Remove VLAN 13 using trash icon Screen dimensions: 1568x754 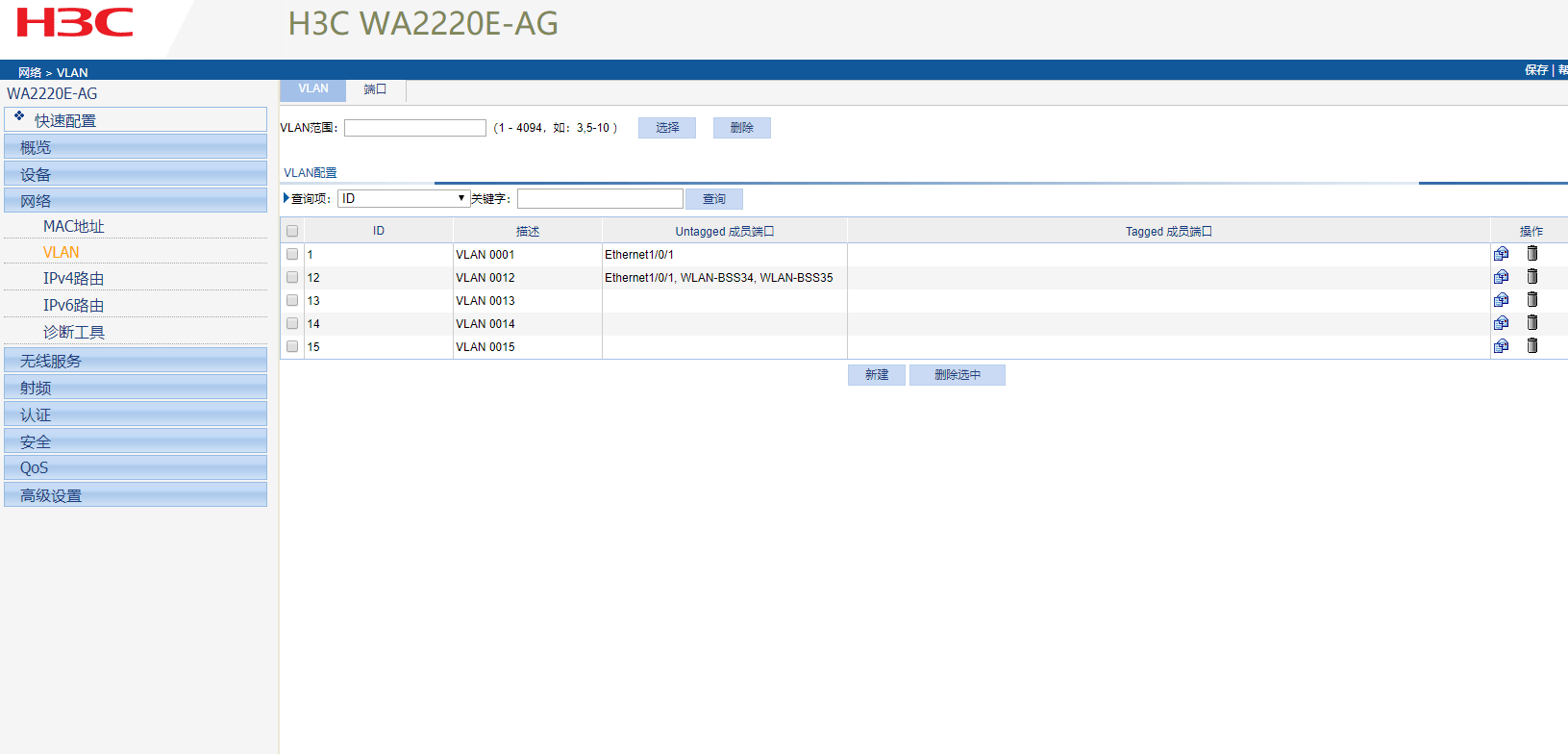point(1532,300)
